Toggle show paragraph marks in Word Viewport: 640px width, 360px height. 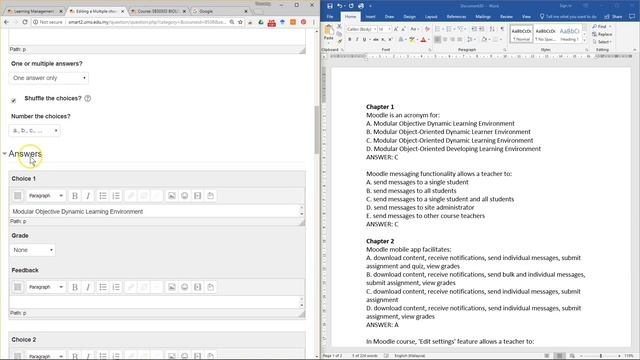(x=502, y=29)
